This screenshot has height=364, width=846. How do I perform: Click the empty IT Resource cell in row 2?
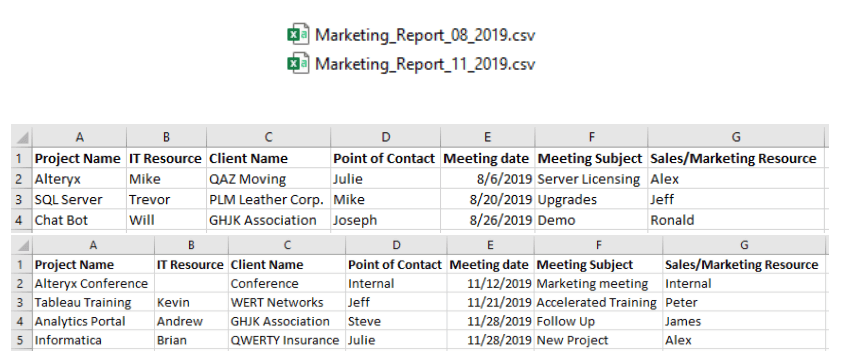(x=192, y=284)
